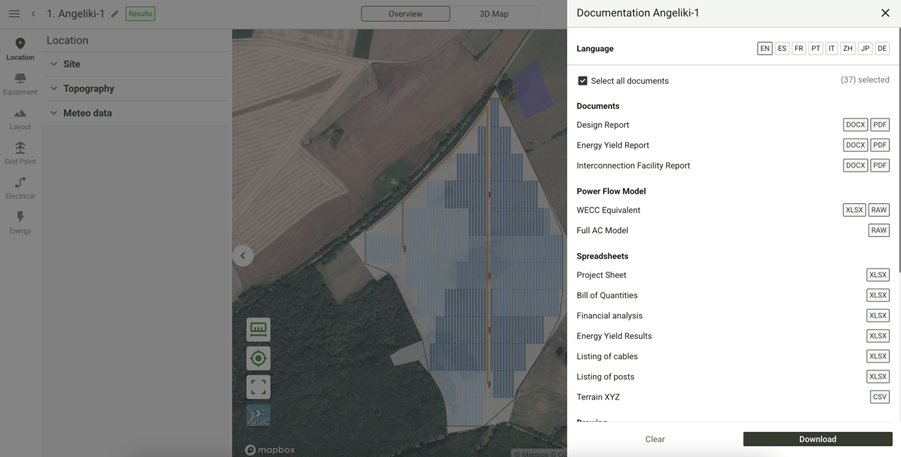Viewport: 901px width, 457px height.
Task: Switch to the 3D Map tab
Action: [494, 14]
